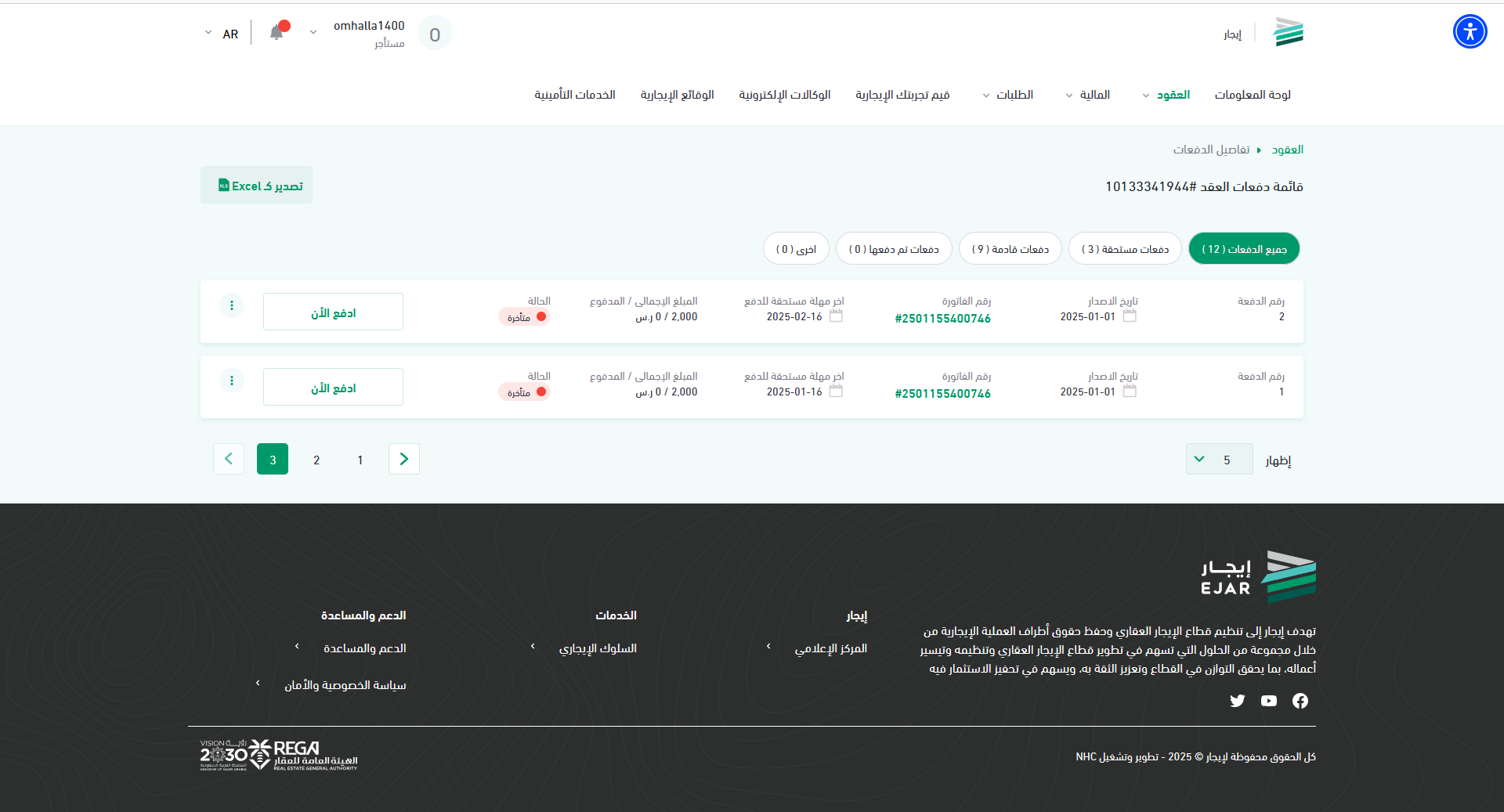1504x812 pixels.
Task: Click the Ejar logo in header
Action: click(1288, 33)
